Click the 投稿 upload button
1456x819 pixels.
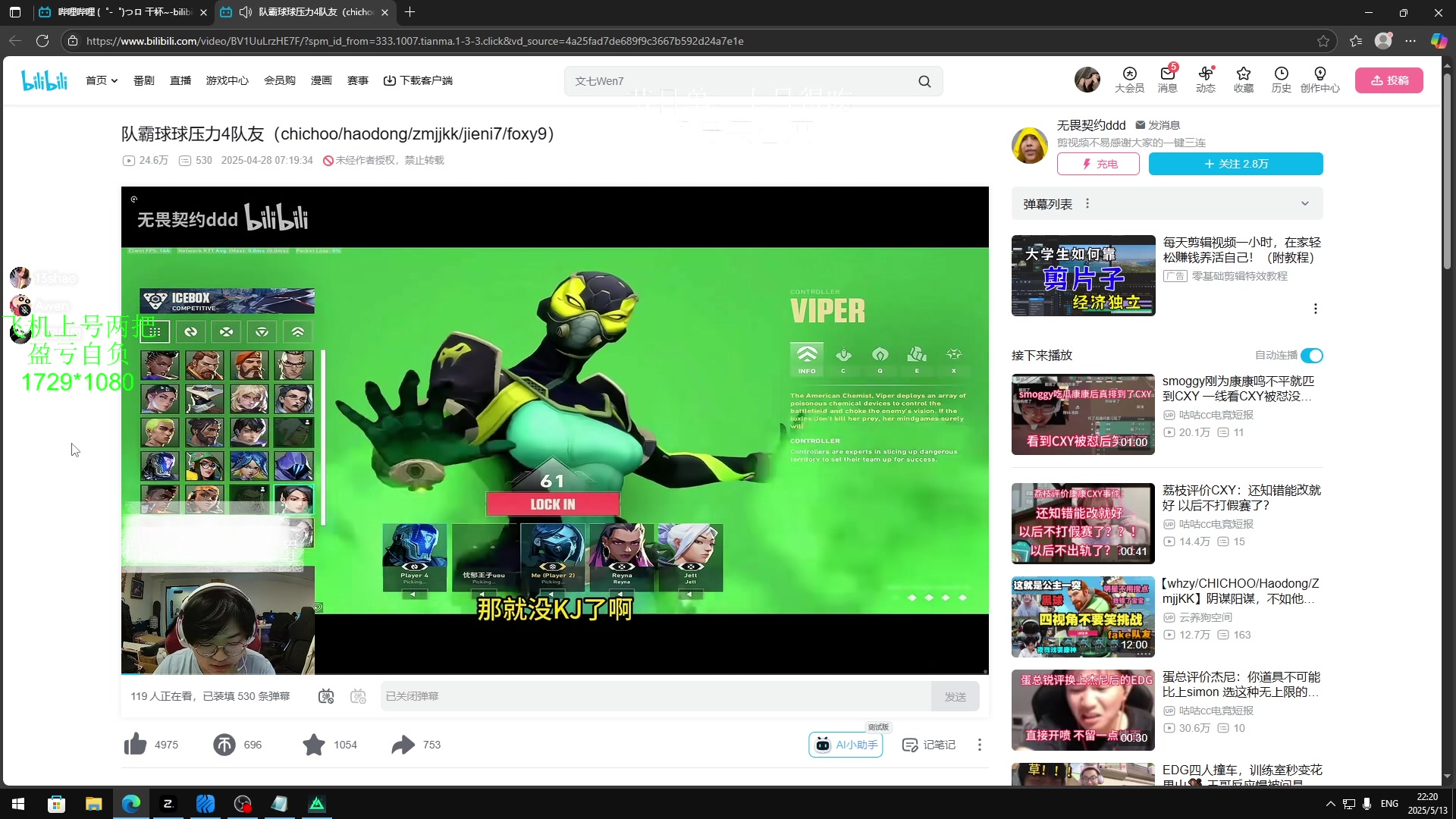[x=1389, y=80]
